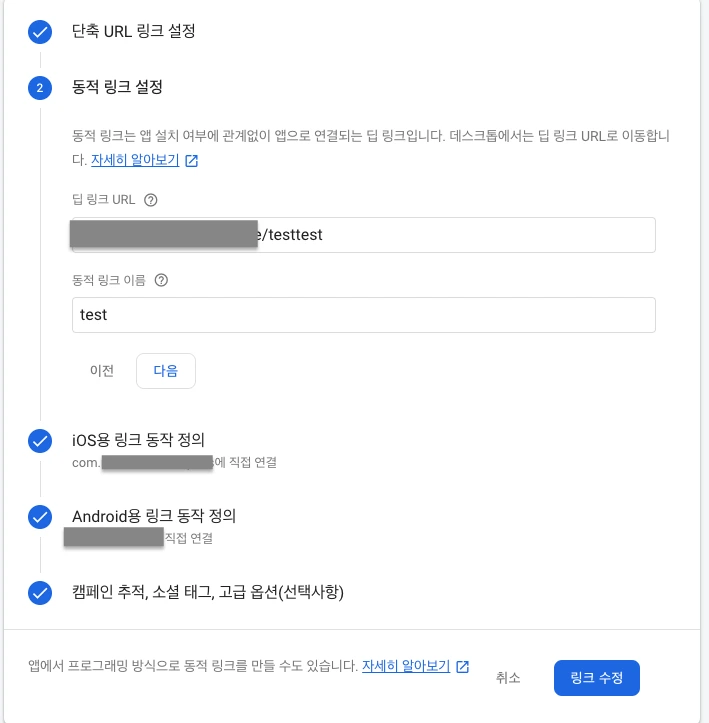Click help icon next to 동적 링크 이름
709x723 pixels.
click(161, 280)
